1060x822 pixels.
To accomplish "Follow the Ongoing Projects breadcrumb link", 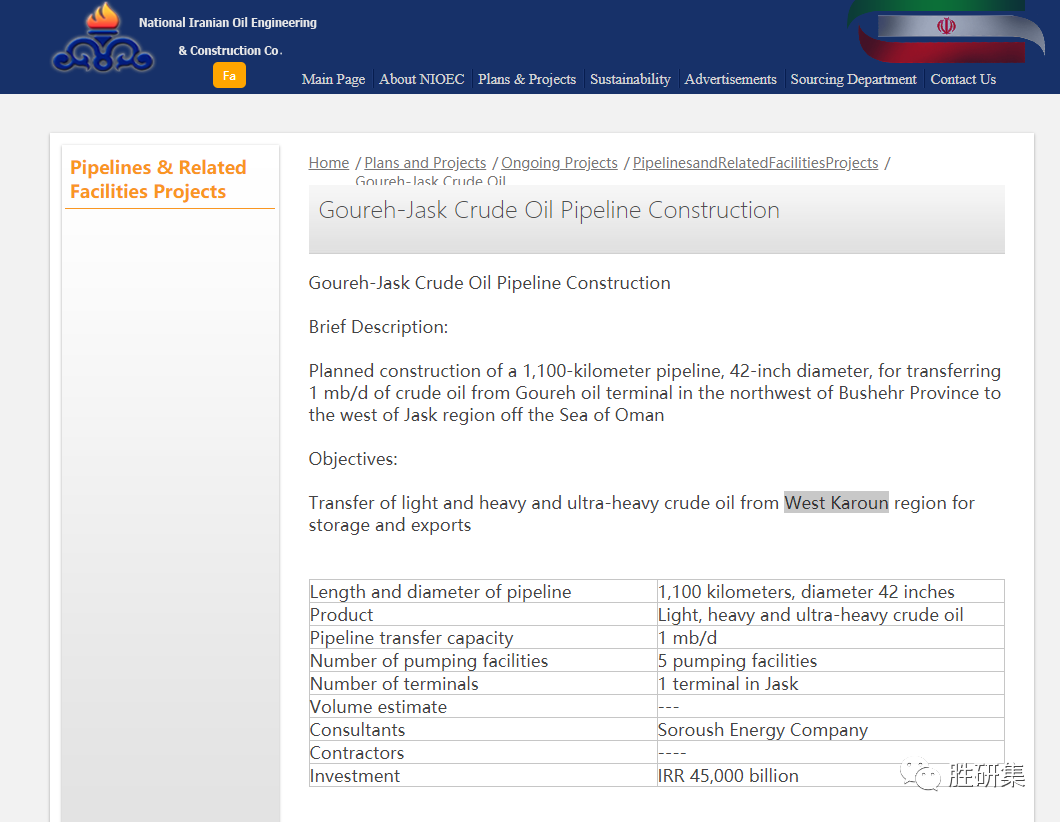I will (559, 163).
